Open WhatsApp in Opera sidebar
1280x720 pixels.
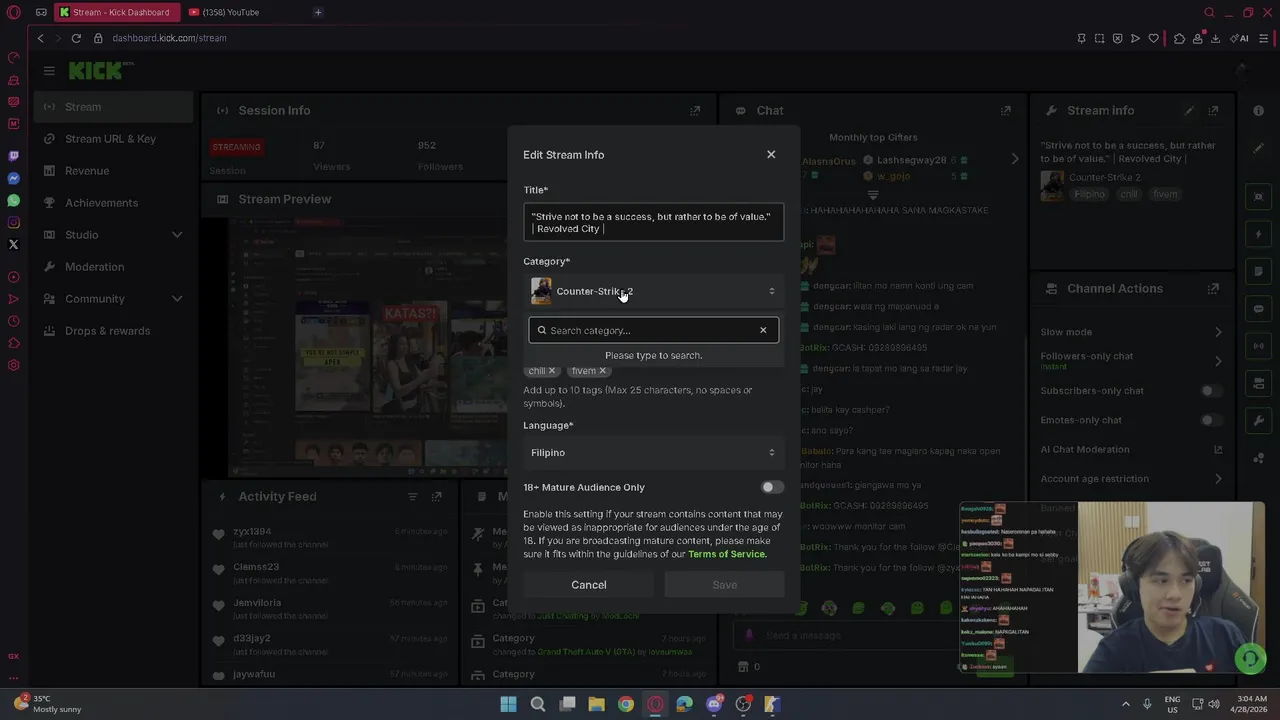pyautogui.click(x=13, y=200)
